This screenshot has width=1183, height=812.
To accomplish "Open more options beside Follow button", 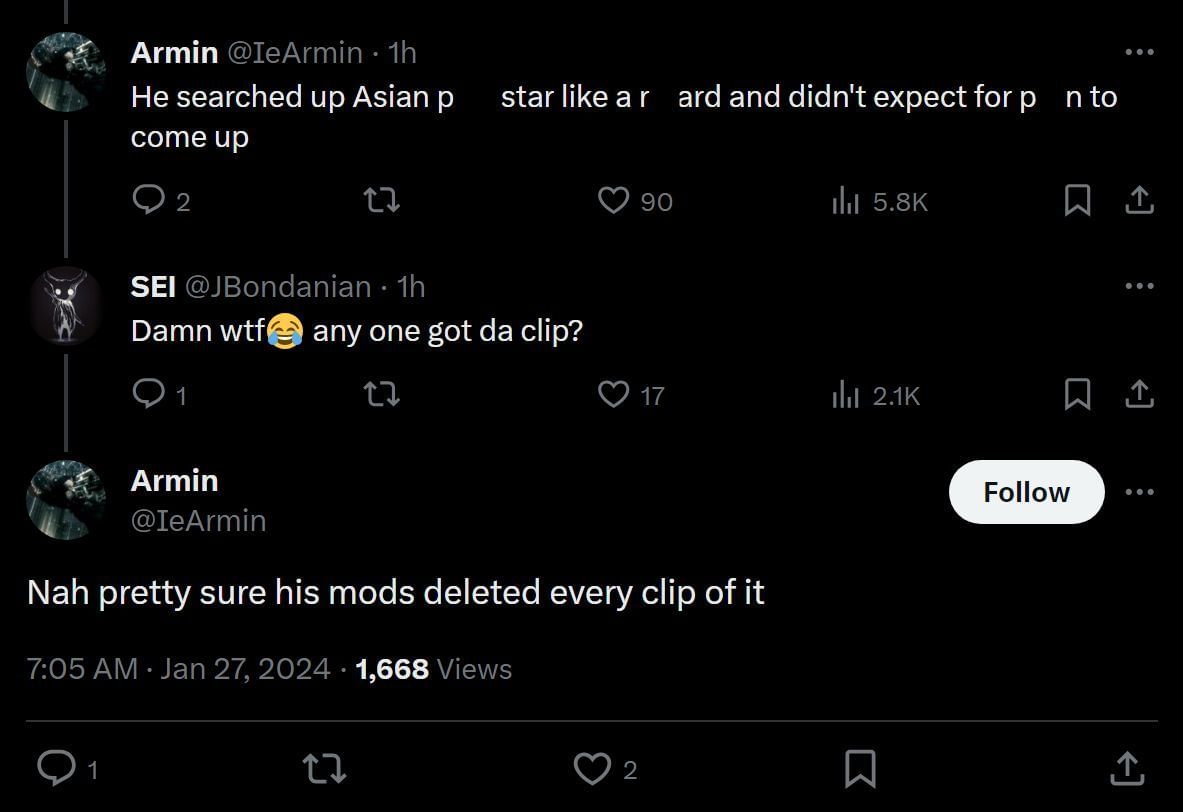I will [1139, 492].
